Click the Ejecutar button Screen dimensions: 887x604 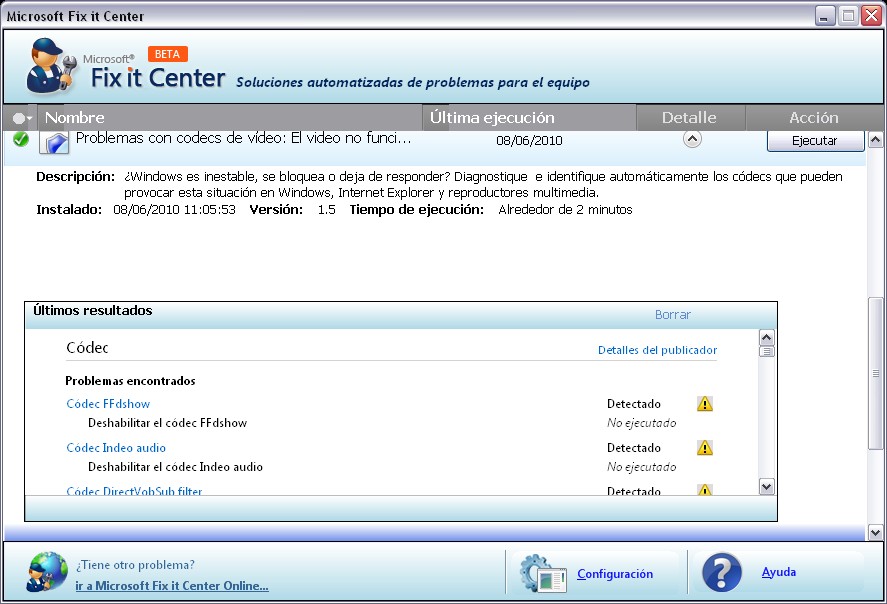tap(815, 141)
